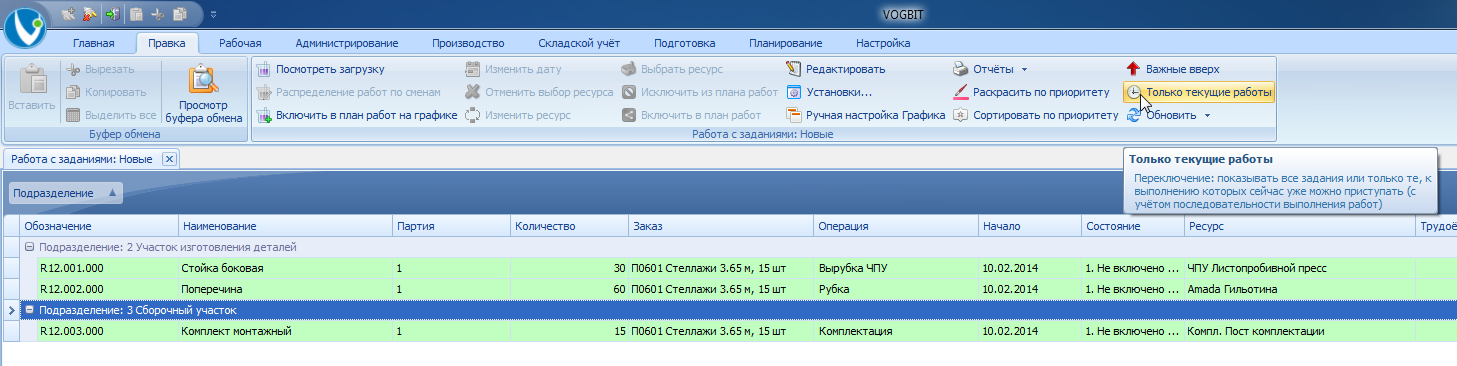Sort by the Обозначение column header
1457x366 pixels.
point(99,226)
